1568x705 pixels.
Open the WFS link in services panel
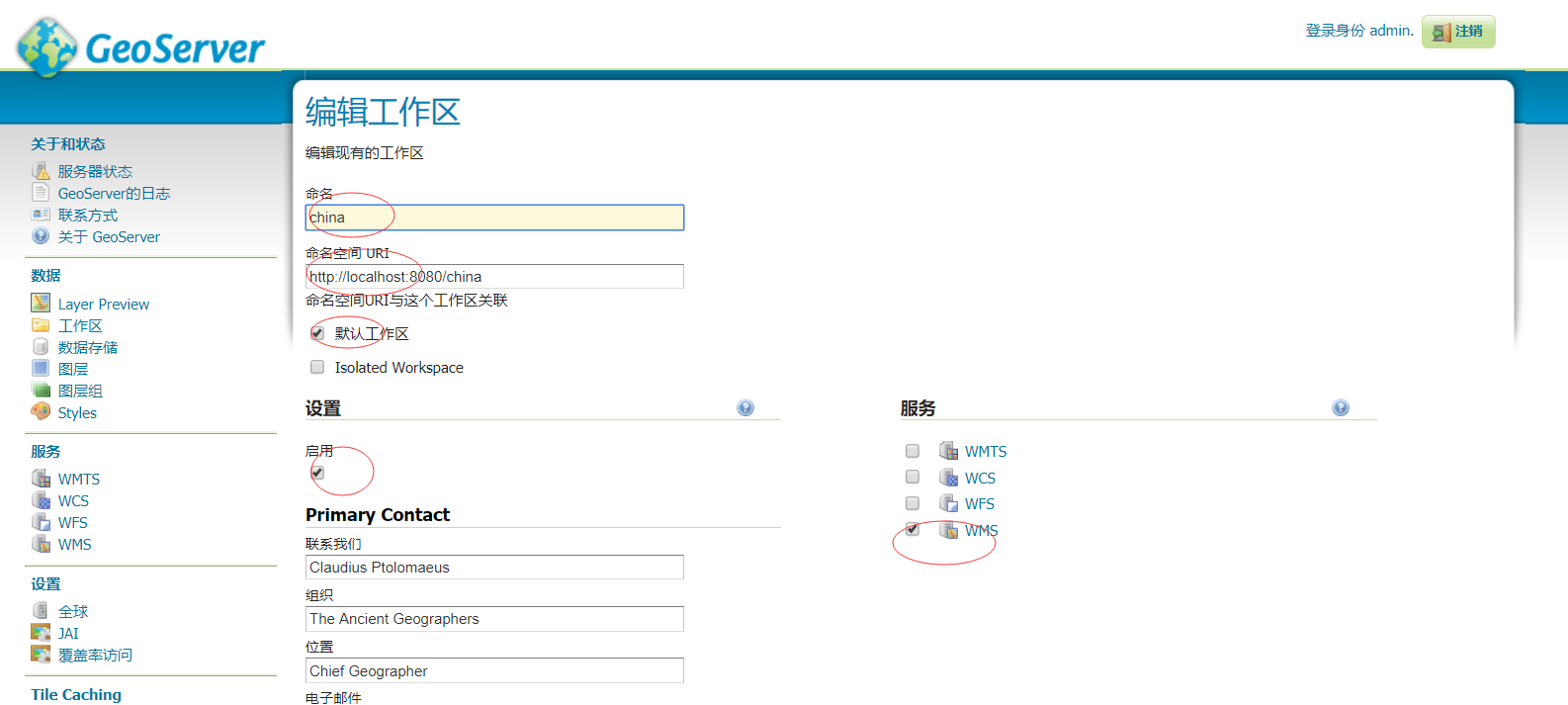(979, 503)
